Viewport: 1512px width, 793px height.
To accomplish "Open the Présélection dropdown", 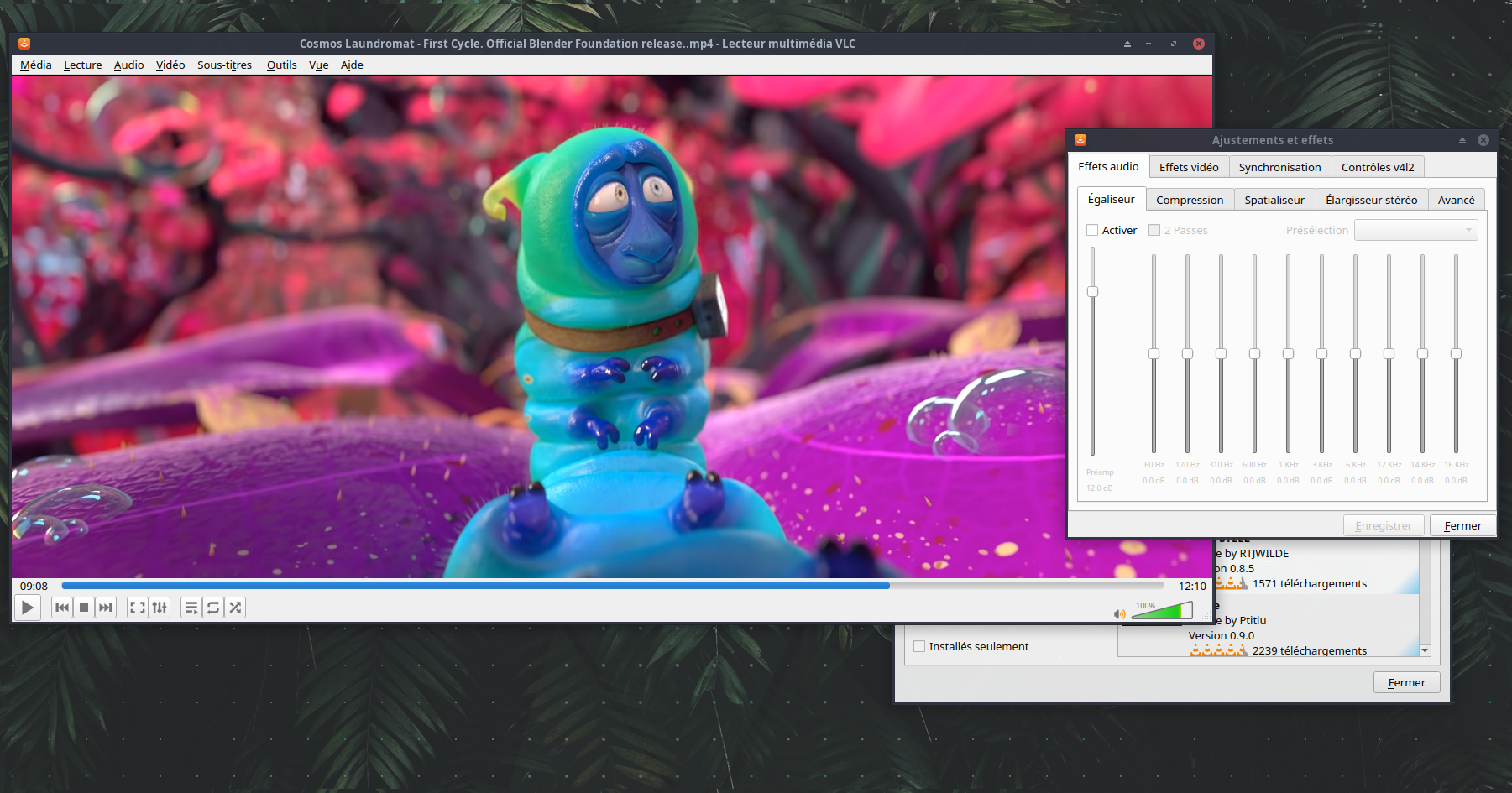I will click(1415, 230).
